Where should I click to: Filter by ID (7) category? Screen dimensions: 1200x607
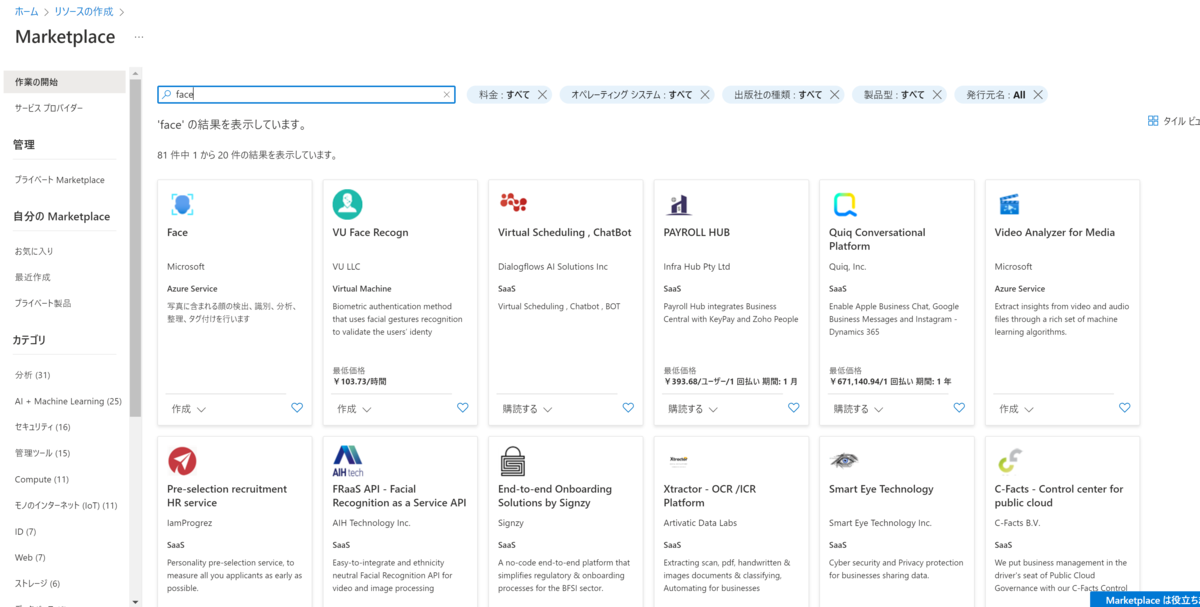(x=26, y=531)
